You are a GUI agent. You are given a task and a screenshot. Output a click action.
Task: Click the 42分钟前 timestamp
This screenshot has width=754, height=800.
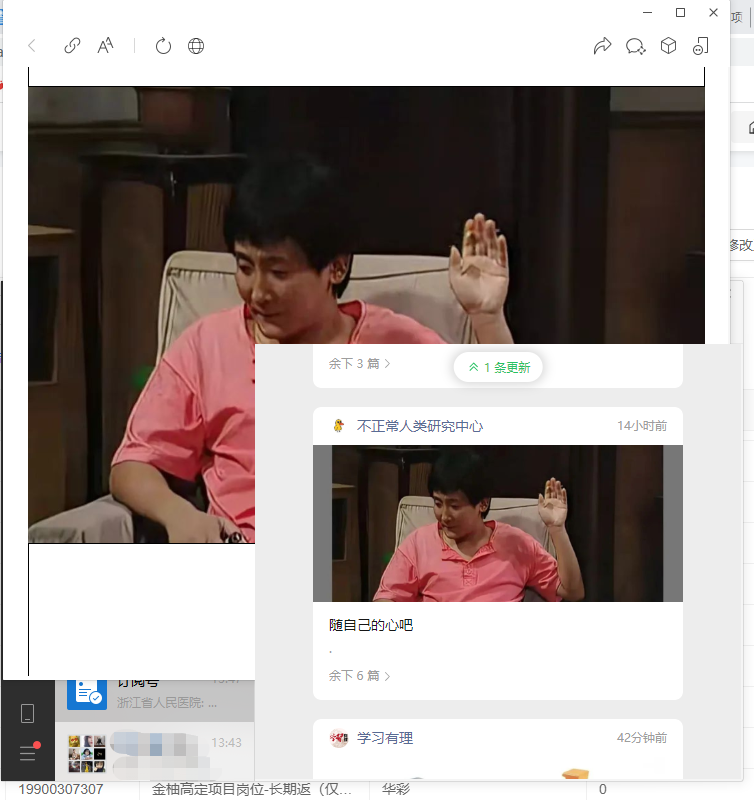pos(642,738)
